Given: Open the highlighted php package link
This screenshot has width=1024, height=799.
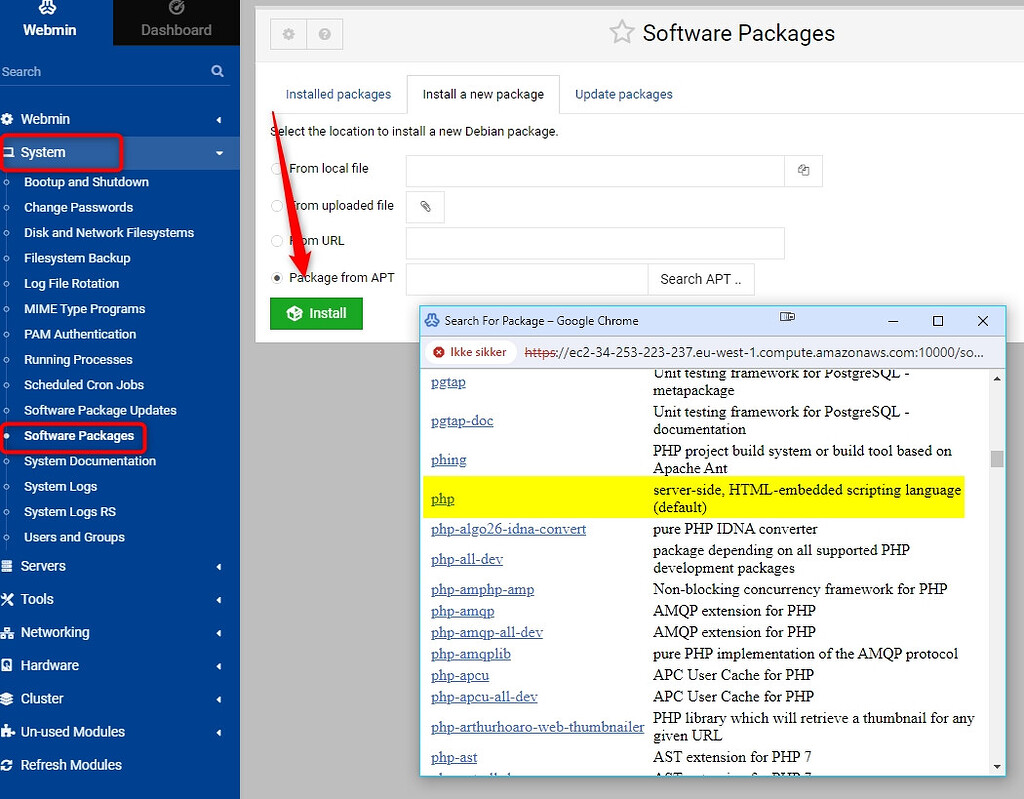Looking at the screenshot, I should (442, 498).
